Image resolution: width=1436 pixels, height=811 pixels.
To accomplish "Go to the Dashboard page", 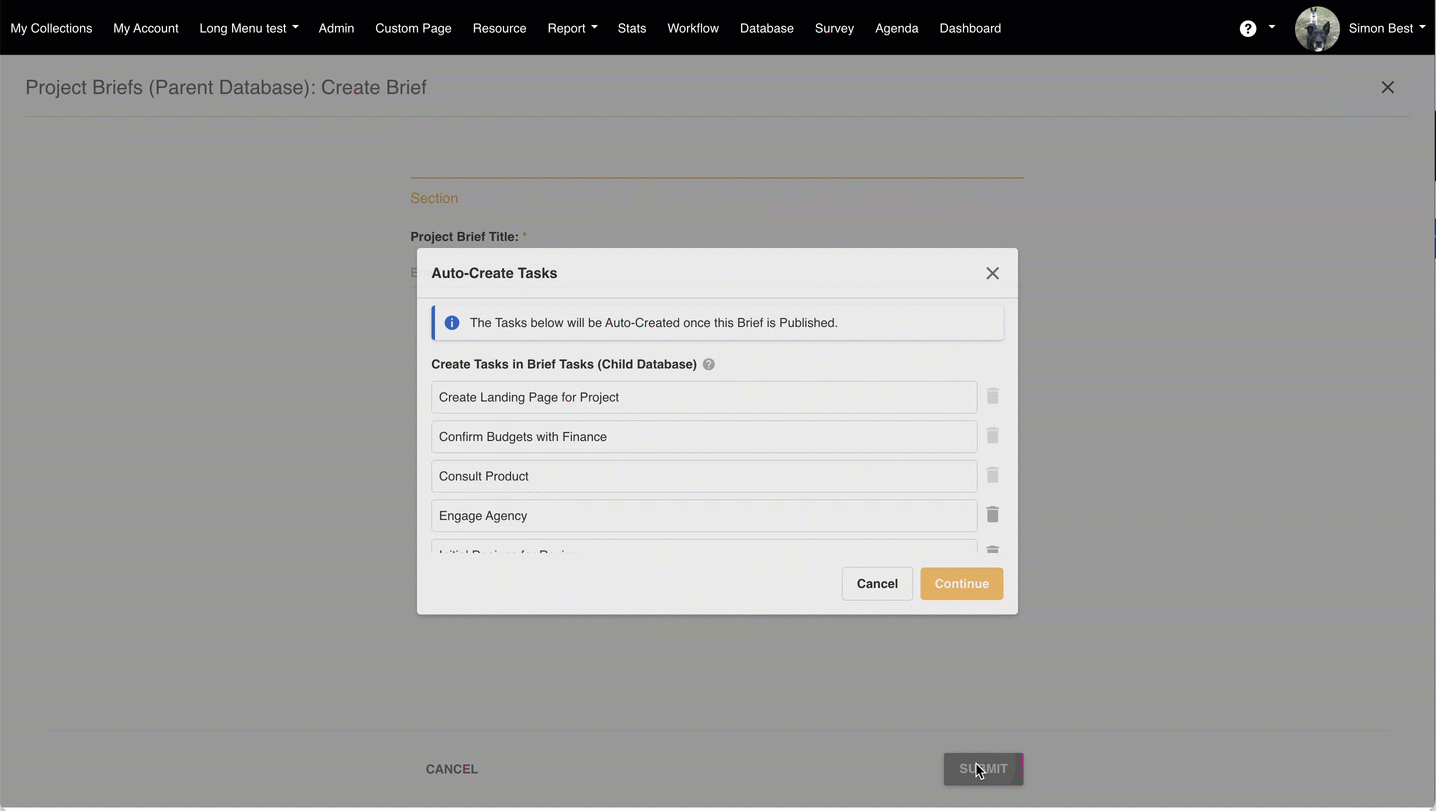I will pyautogui.click(x=969, y=28).
